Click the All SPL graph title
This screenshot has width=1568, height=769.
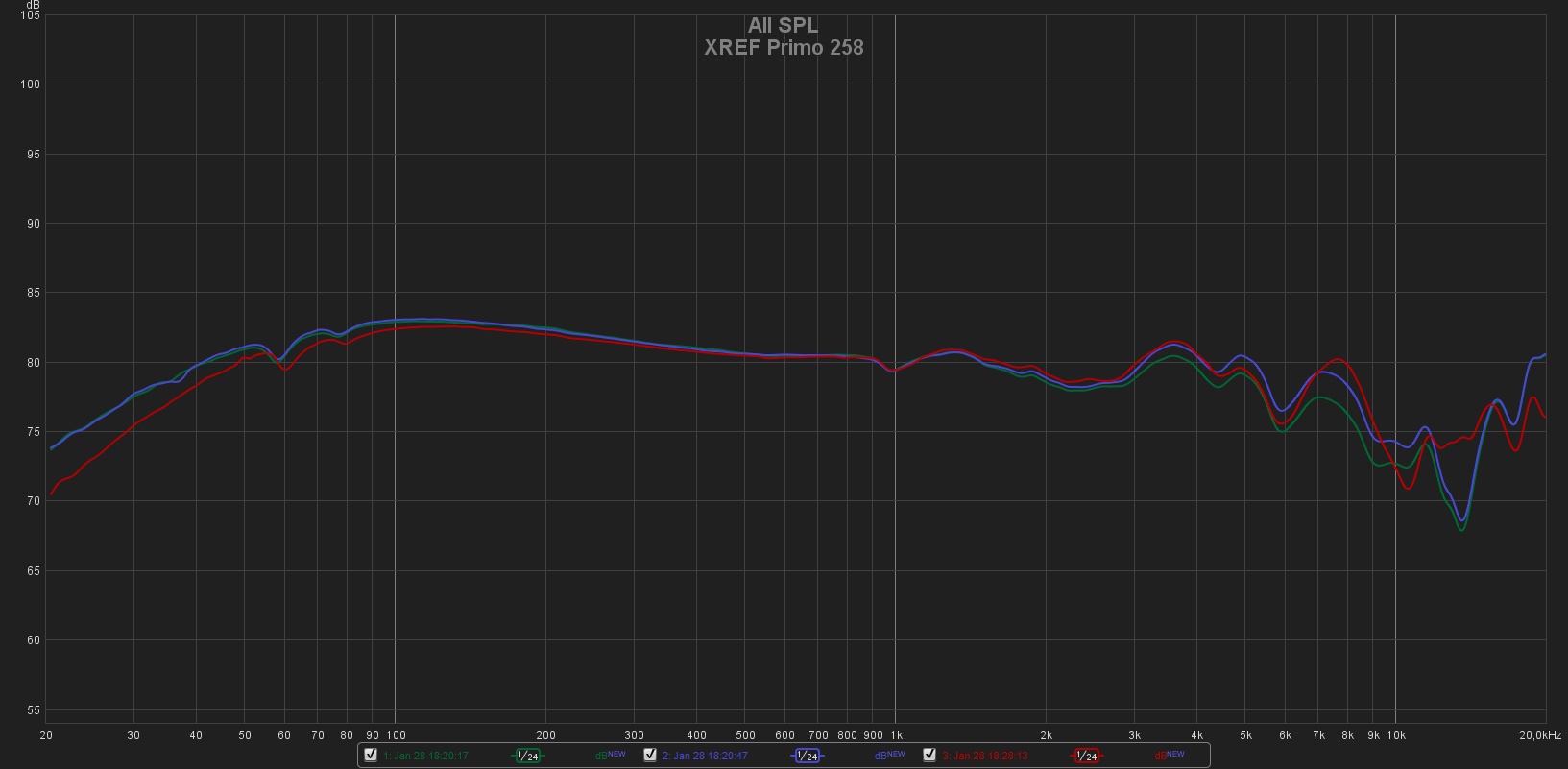point(783,26)
